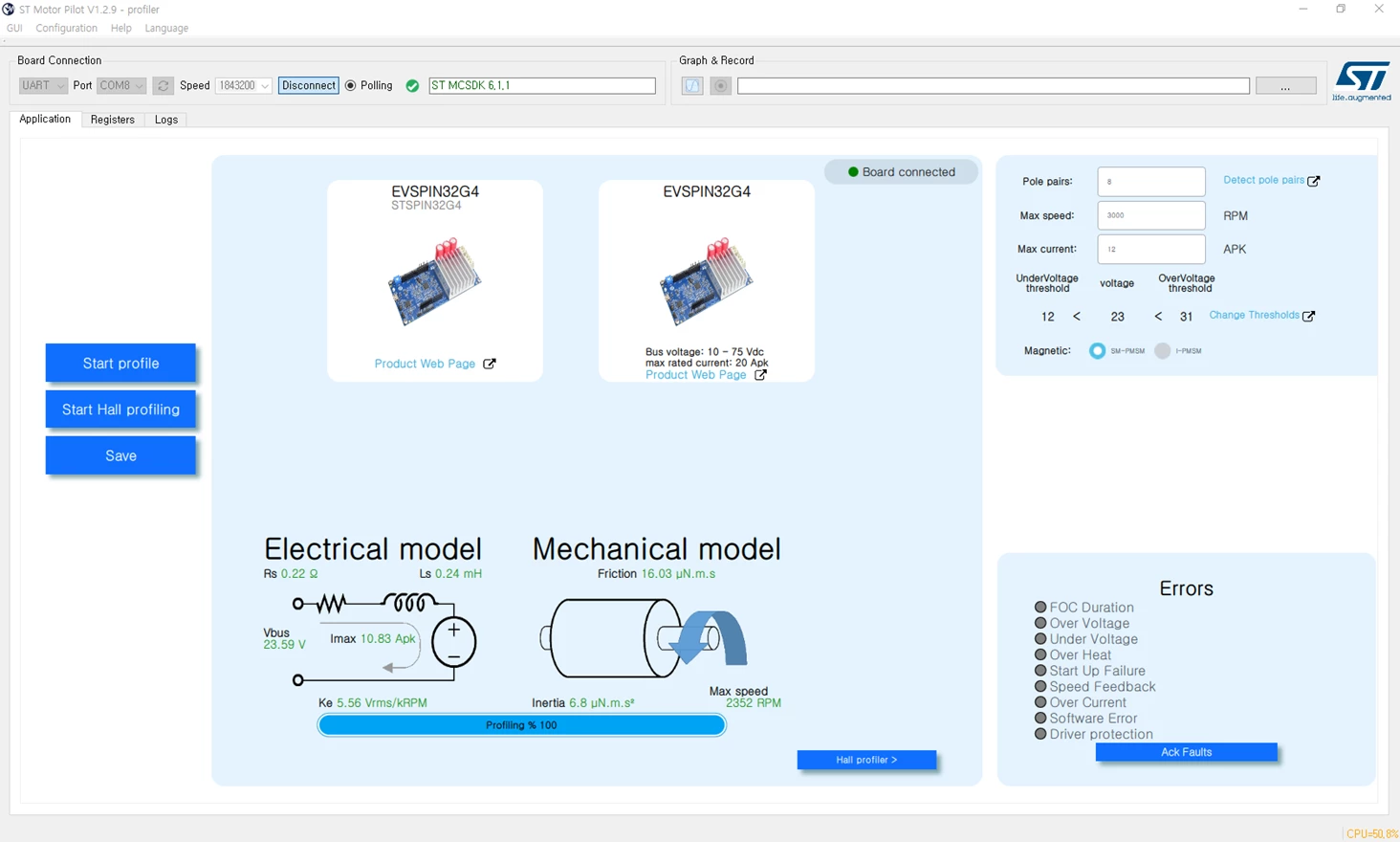Click the voltage source symbol in circuit
1400x842 pixels.
(453, 642)
